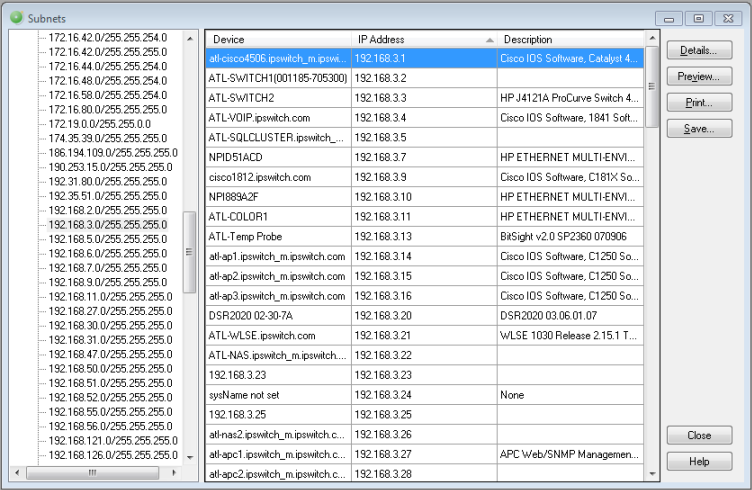Select subnet 172.16.42.0/255.255.254.0
This screenshot has width=752, height=490.
pyautogui.click(x=107, y=37)
